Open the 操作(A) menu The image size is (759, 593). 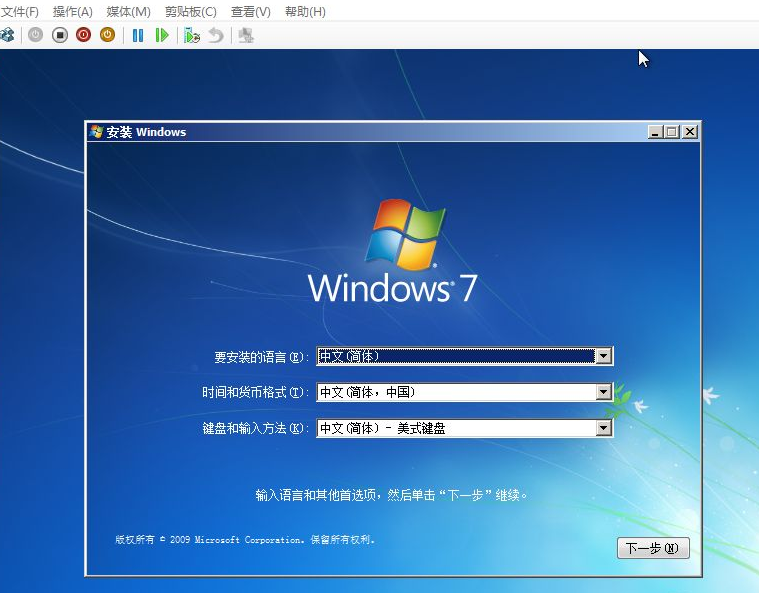[72, 11]
